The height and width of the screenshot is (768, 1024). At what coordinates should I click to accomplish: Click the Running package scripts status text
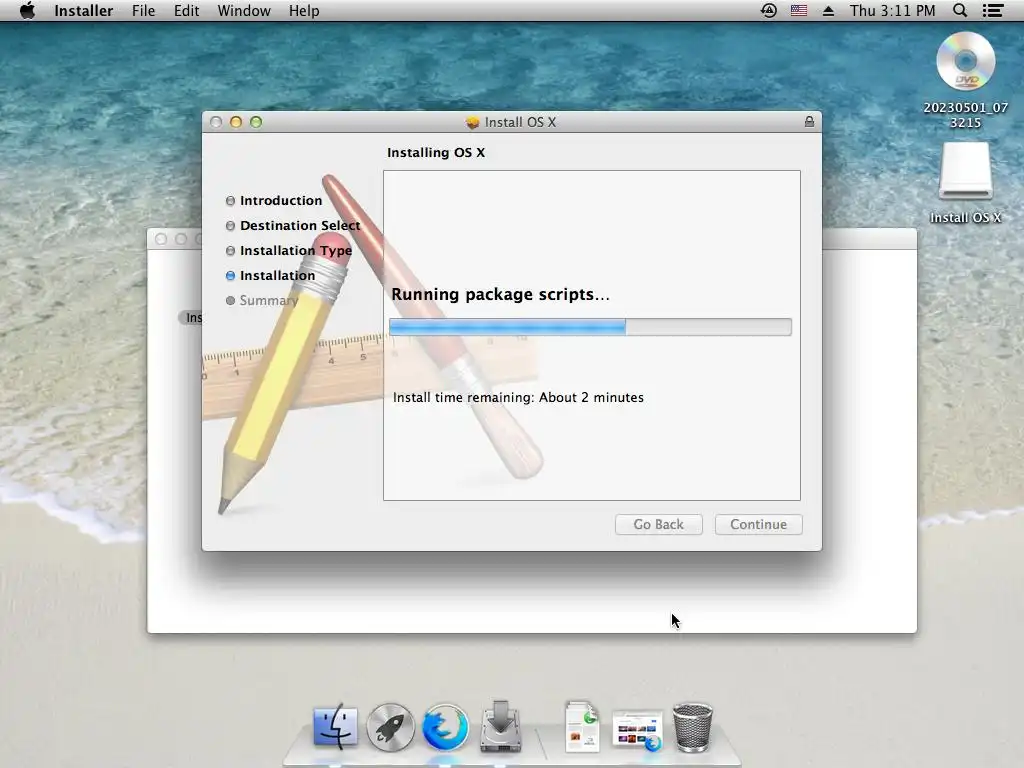pyautogui.click(x=500, y=295)
